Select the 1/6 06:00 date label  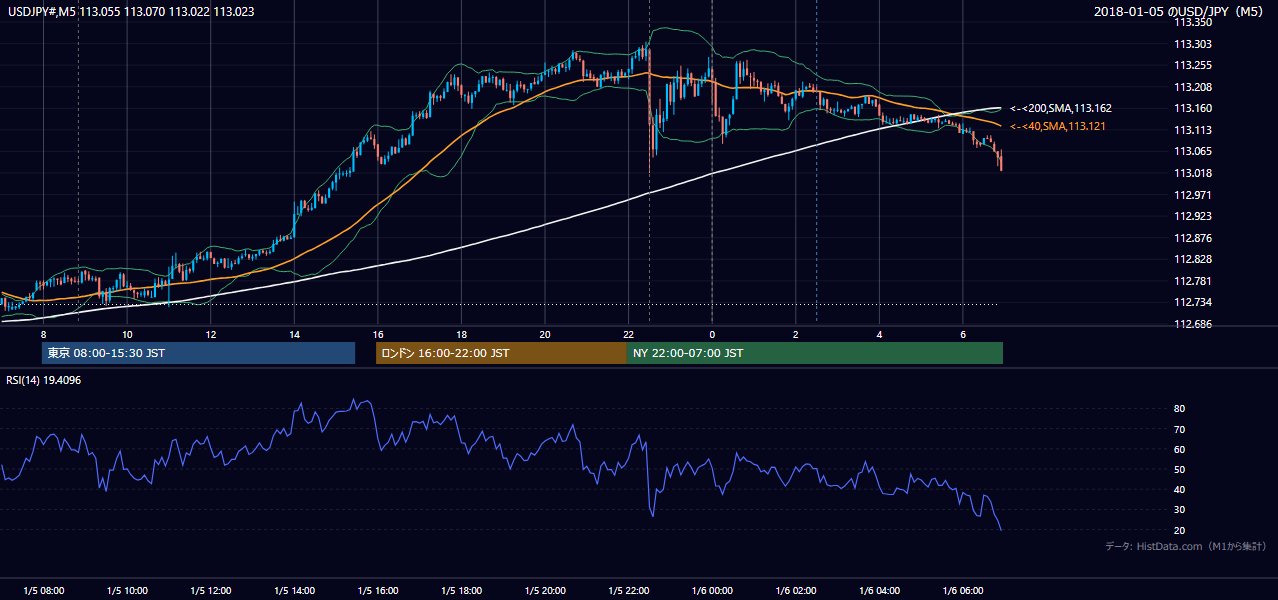[x=963, y=591]
